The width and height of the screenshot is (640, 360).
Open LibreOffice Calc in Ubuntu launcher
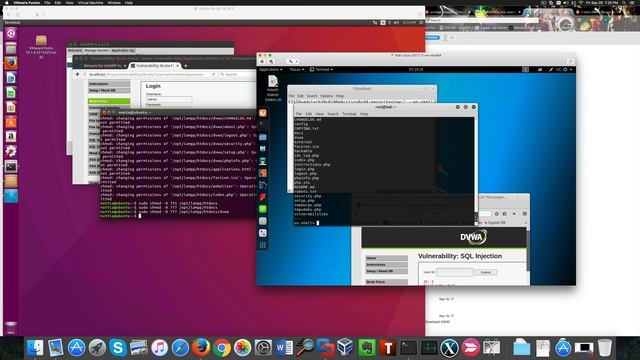click(x=11, y=92)
